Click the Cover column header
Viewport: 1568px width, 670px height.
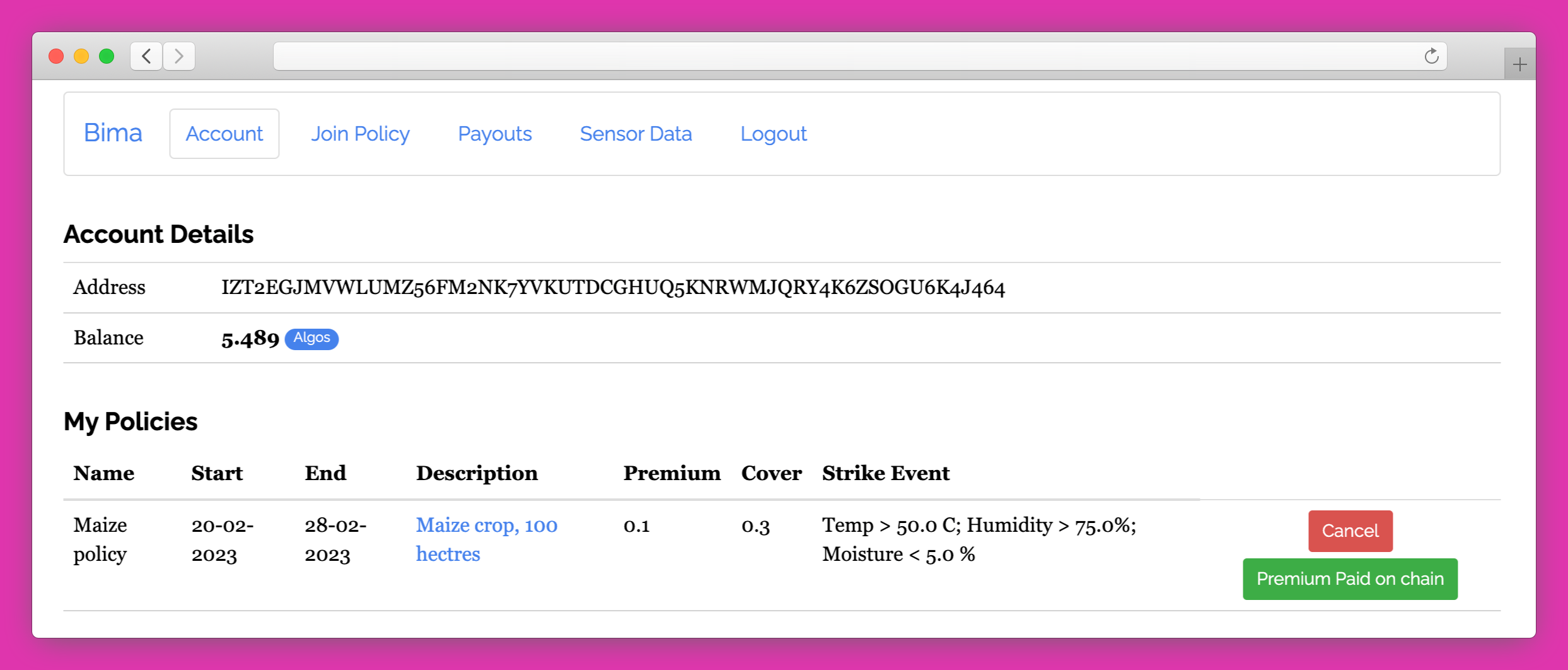click(x=772, y=473)
